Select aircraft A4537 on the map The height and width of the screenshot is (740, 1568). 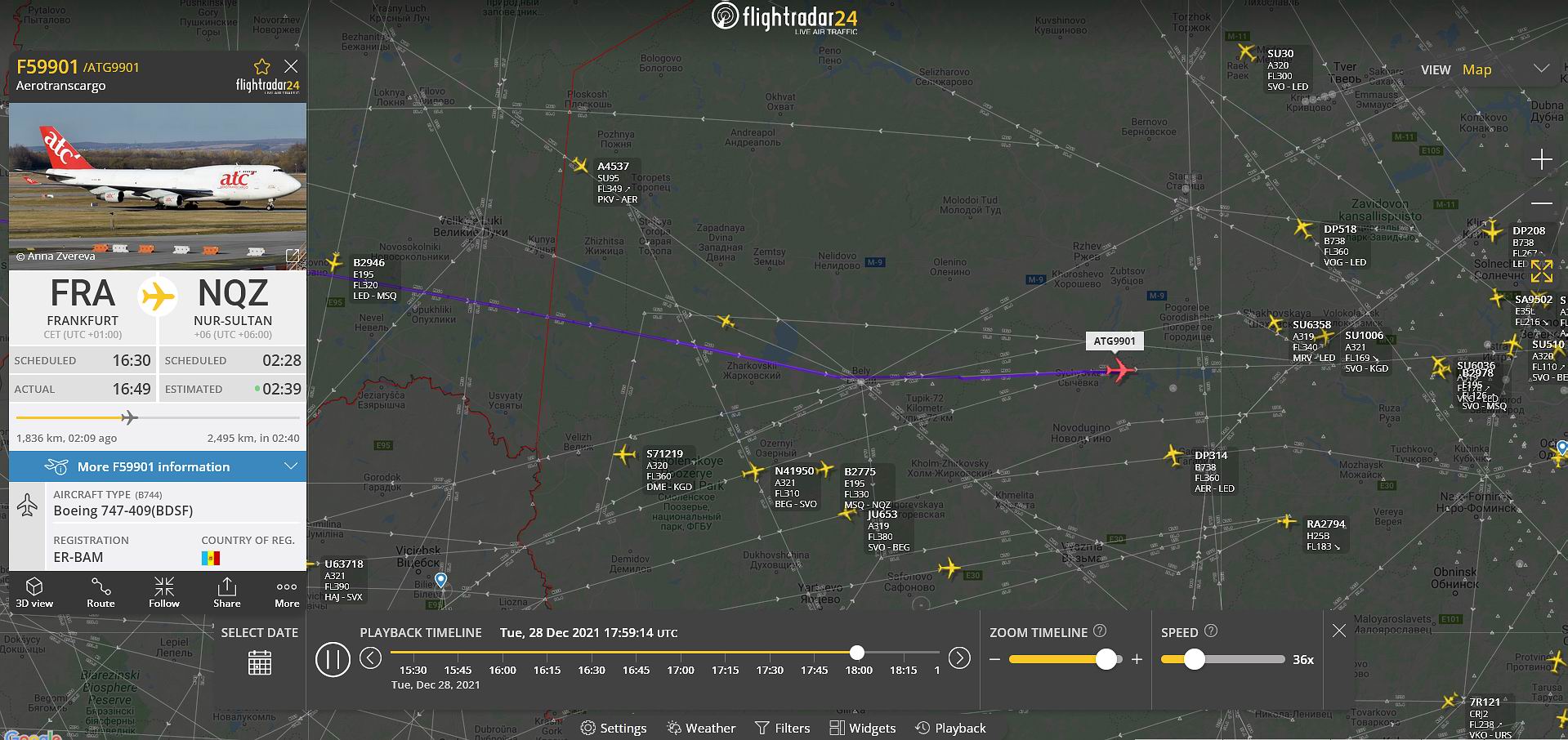pos(580,166)
